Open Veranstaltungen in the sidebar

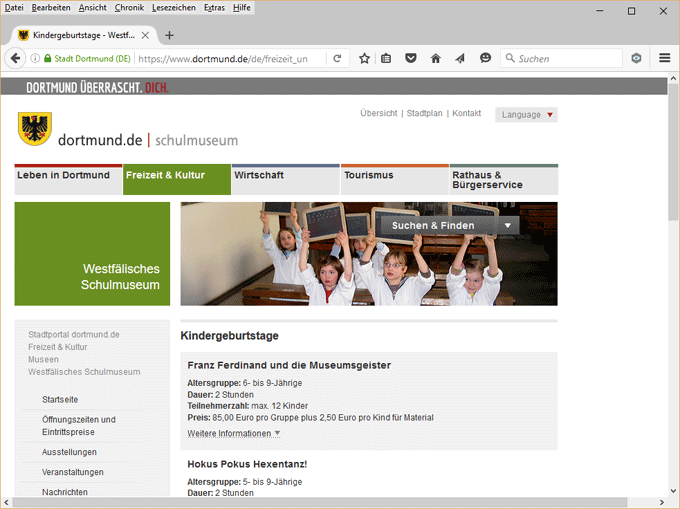[72, 472]
